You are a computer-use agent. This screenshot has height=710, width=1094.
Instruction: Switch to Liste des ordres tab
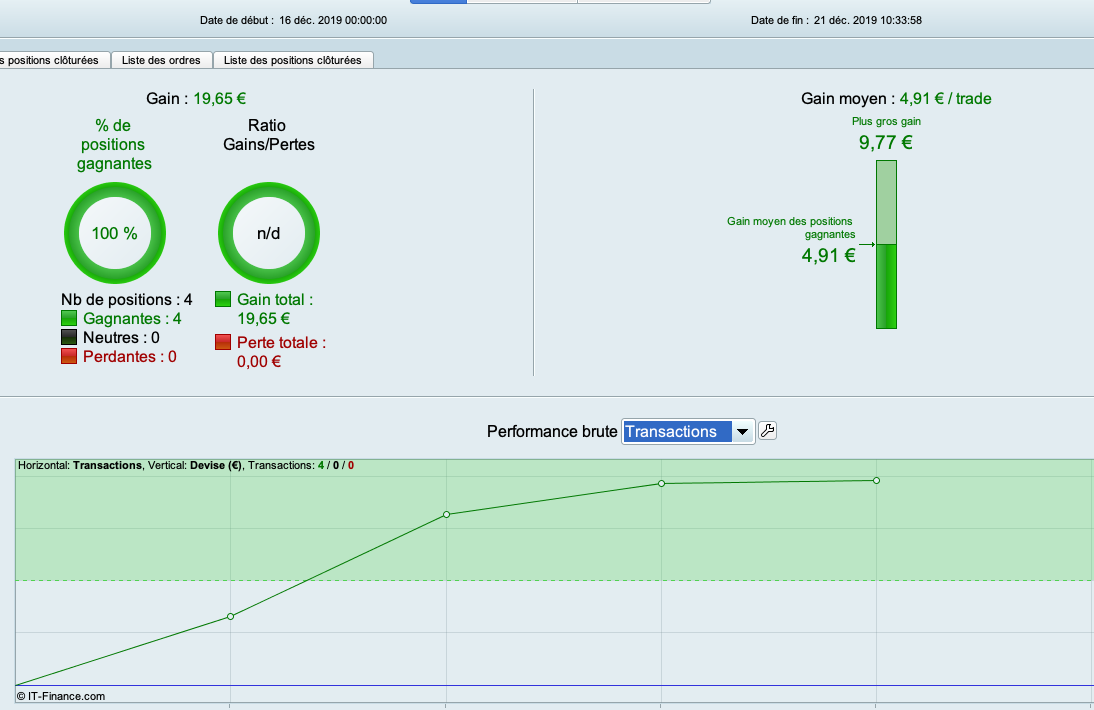[x=161, y=60]
